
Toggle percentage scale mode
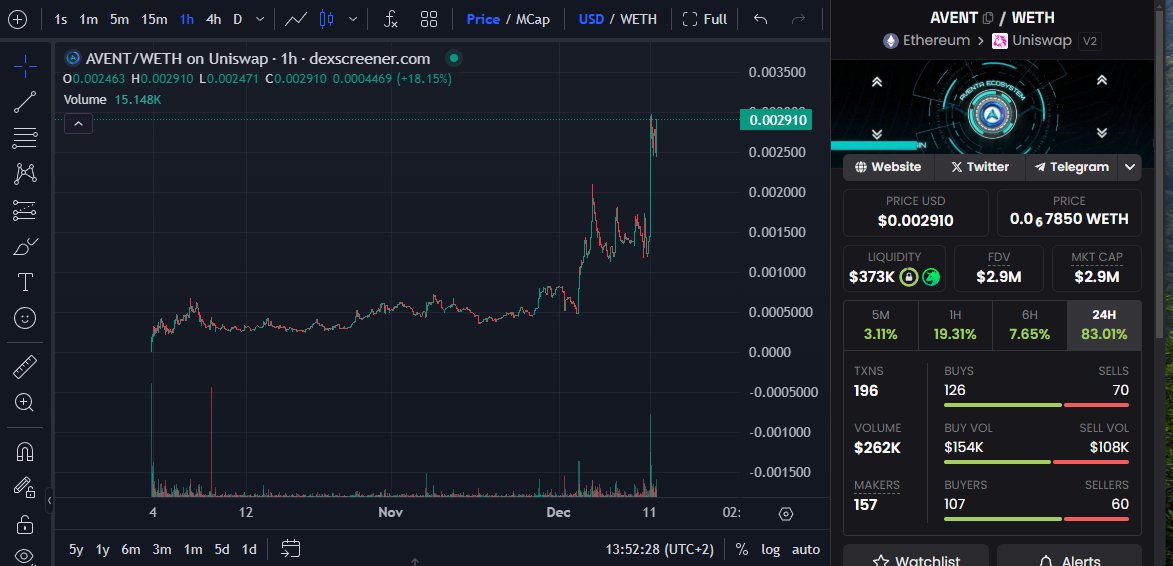point(741,550)
